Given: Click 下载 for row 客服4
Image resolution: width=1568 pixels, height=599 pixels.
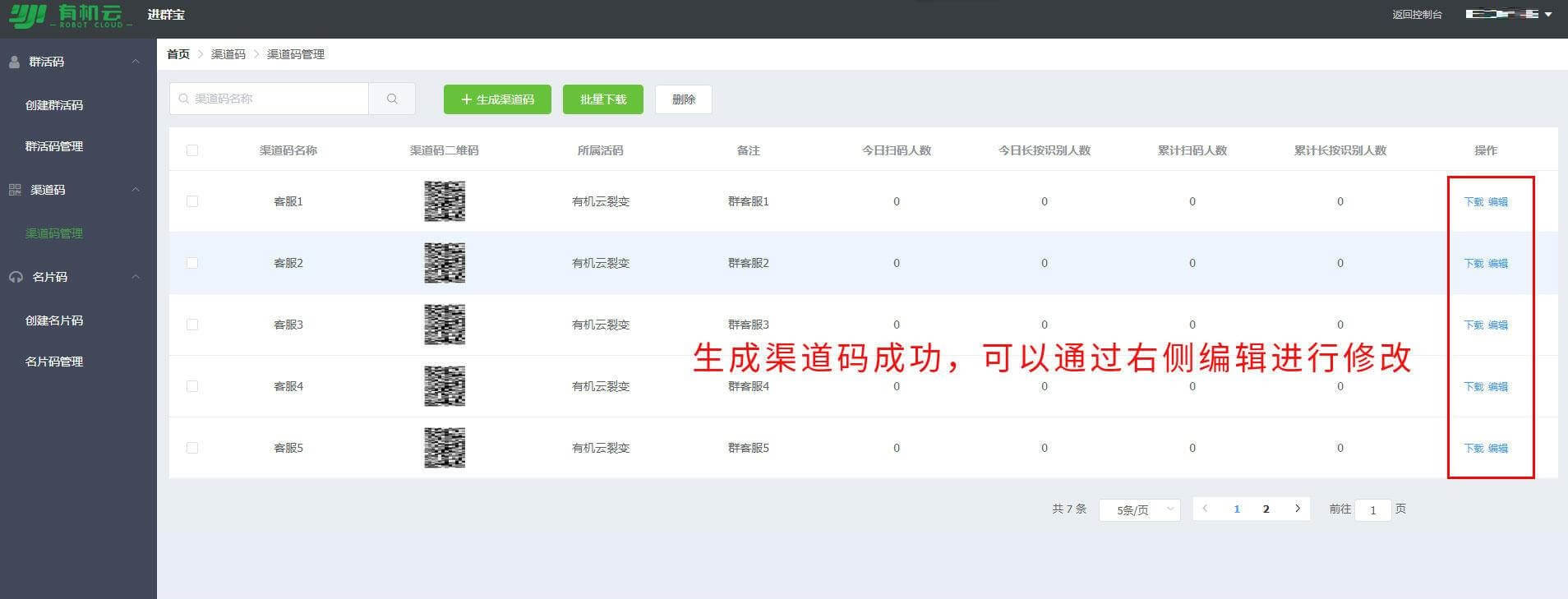Looking at the screenshot, I should click(x=1474, y=386).
